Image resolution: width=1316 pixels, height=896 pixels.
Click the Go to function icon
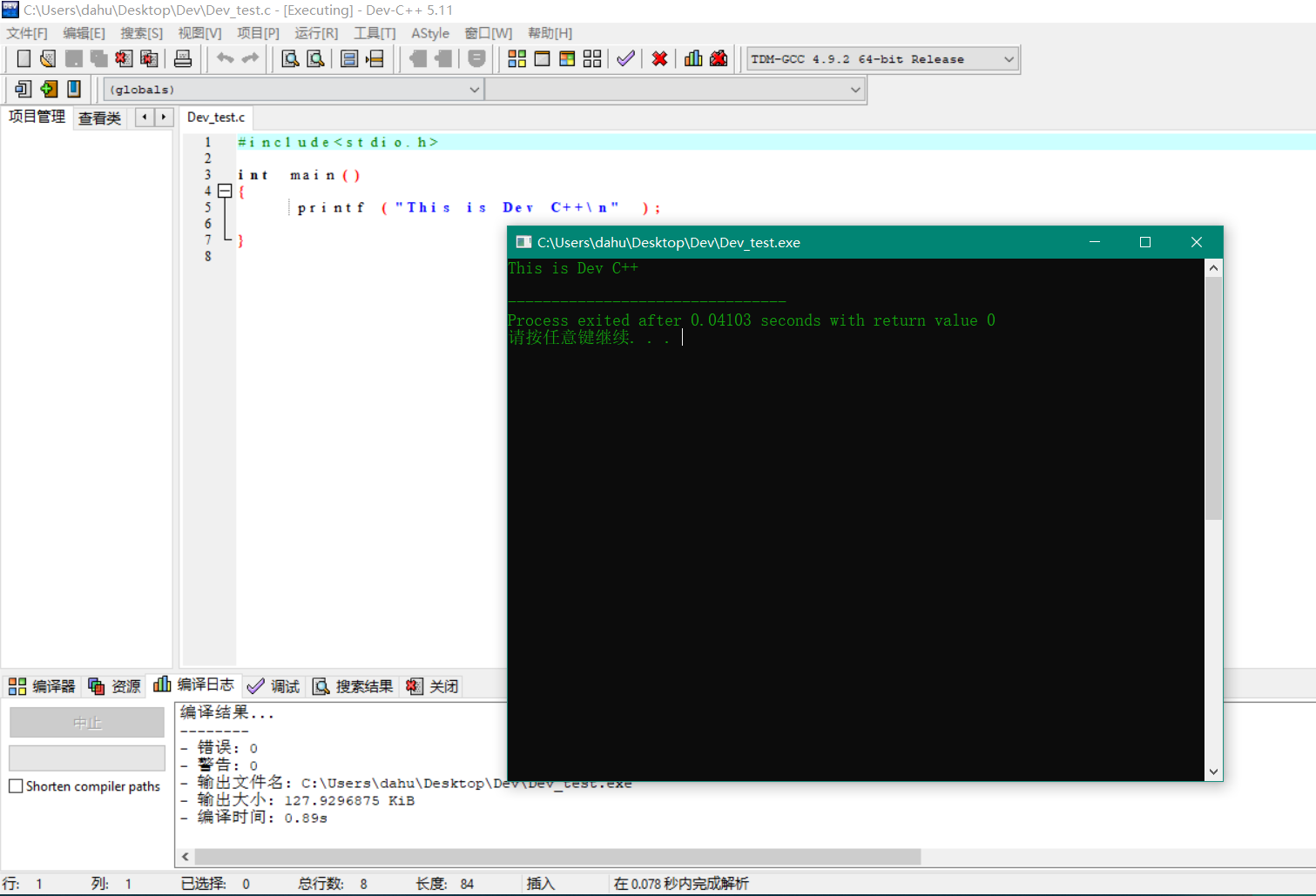click(x=349, y=58)
